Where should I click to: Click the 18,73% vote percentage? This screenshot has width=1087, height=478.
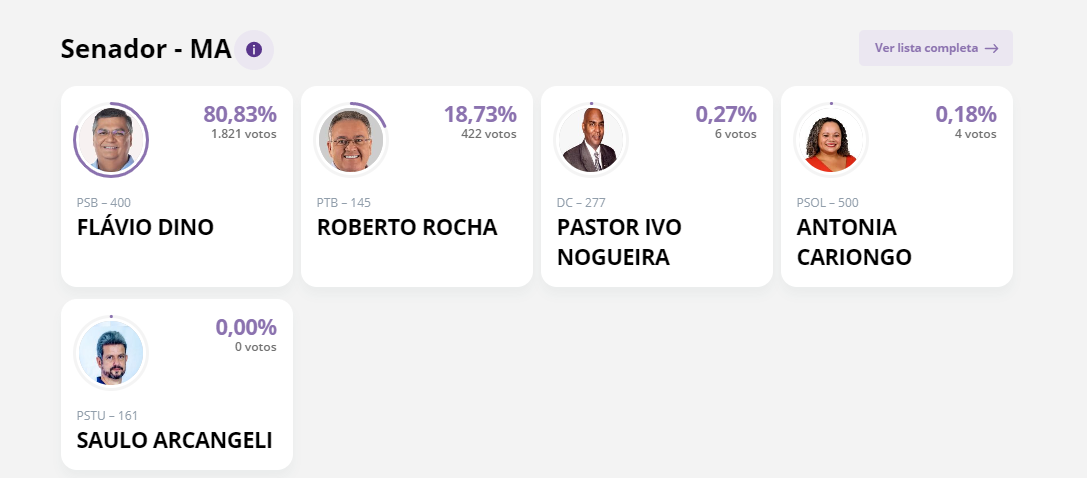(480, 114)
